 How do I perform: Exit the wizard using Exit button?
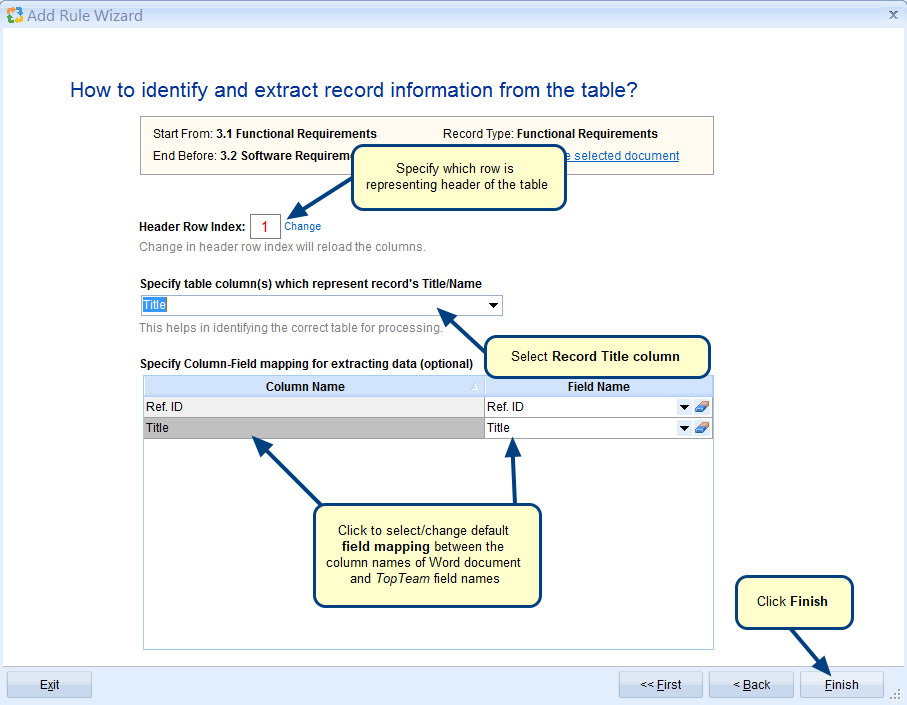pos(49,685)
